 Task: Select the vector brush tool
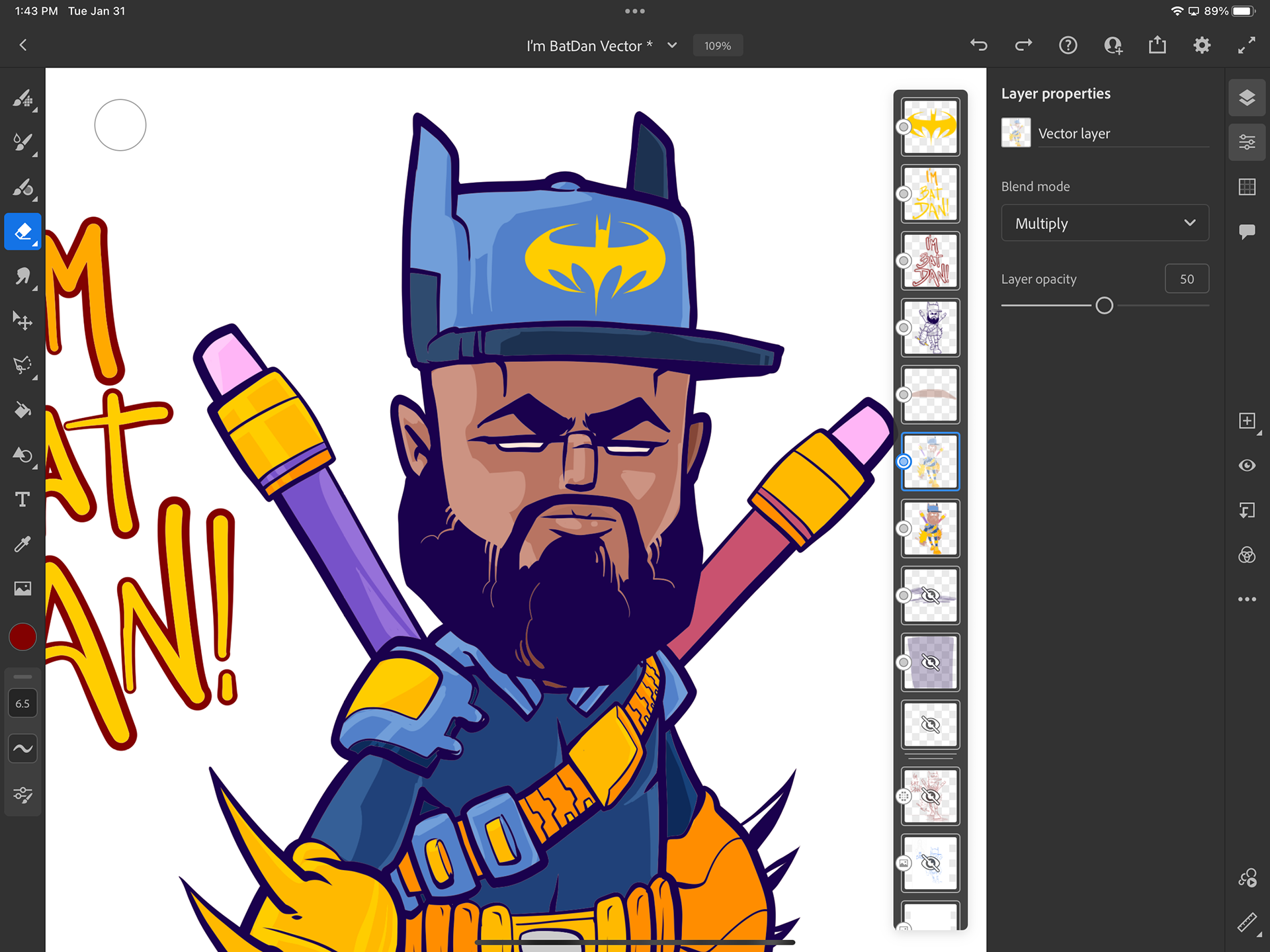[22, 187]
